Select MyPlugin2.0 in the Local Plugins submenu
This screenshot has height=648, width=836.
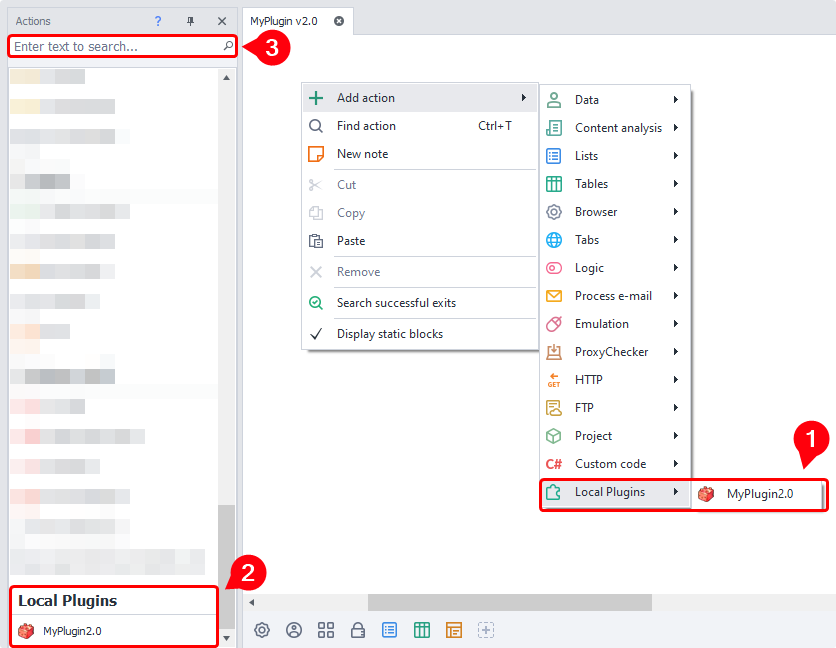(758, 494)
